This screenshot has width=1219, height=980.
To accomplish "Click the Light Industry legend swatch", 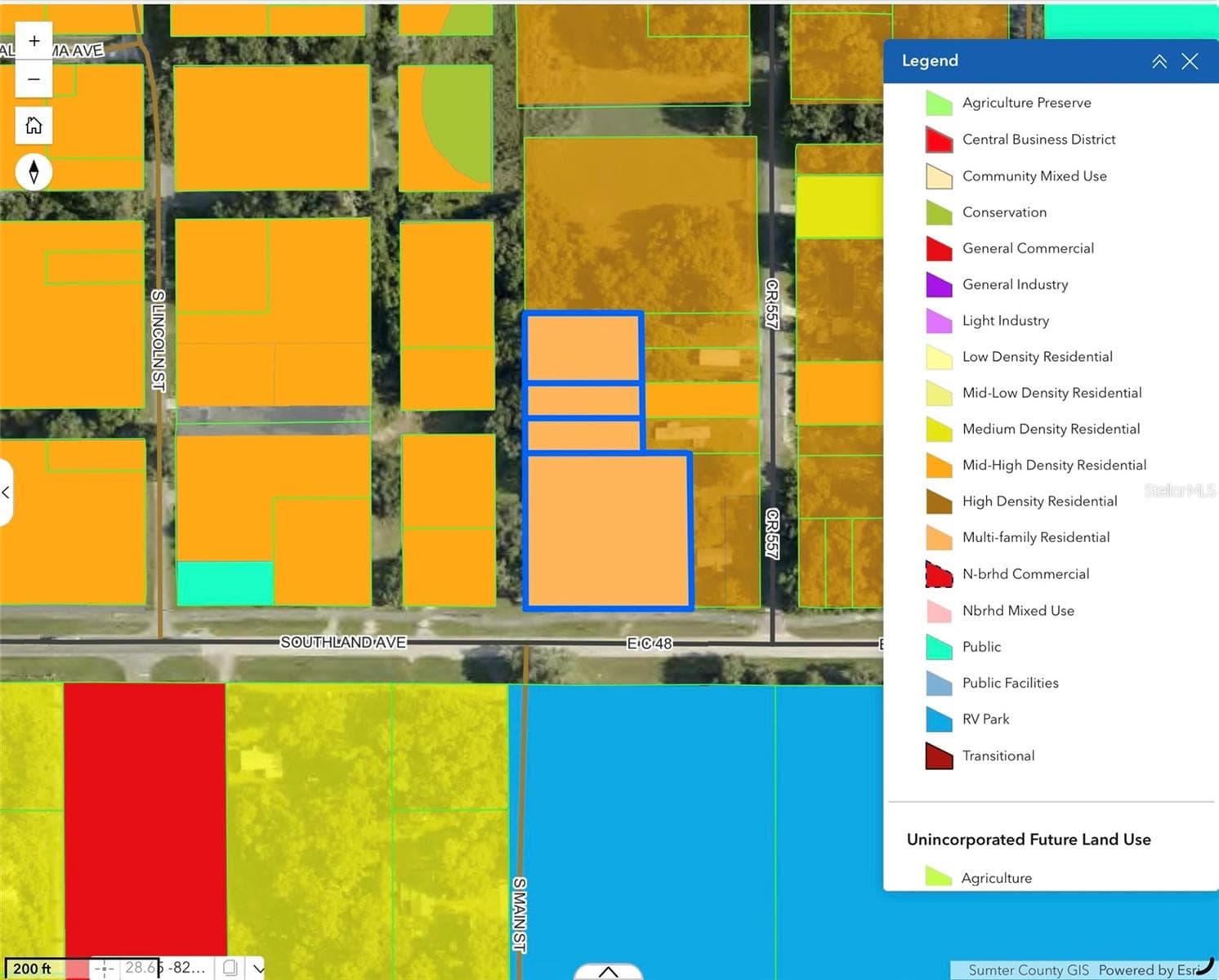I will coord(939,321).
